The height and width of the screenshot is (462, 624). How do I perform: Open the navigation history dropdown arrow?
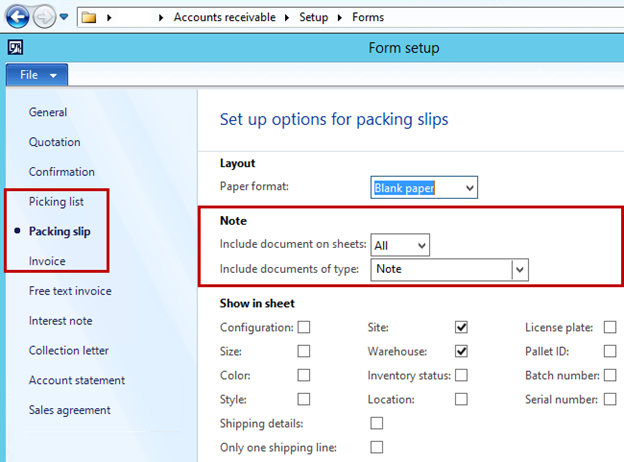pos(64,17)
